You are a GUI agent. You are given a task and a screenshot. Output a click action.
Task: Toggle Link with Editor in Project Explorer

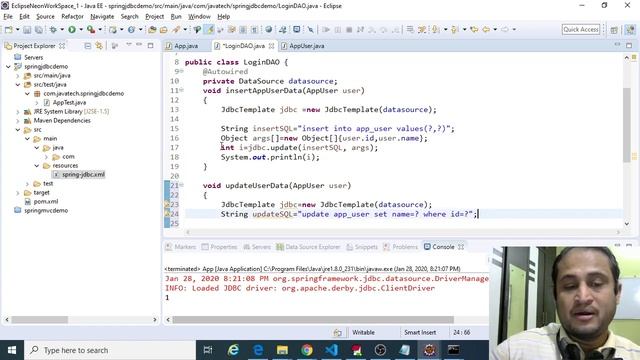tap(99, 46)
